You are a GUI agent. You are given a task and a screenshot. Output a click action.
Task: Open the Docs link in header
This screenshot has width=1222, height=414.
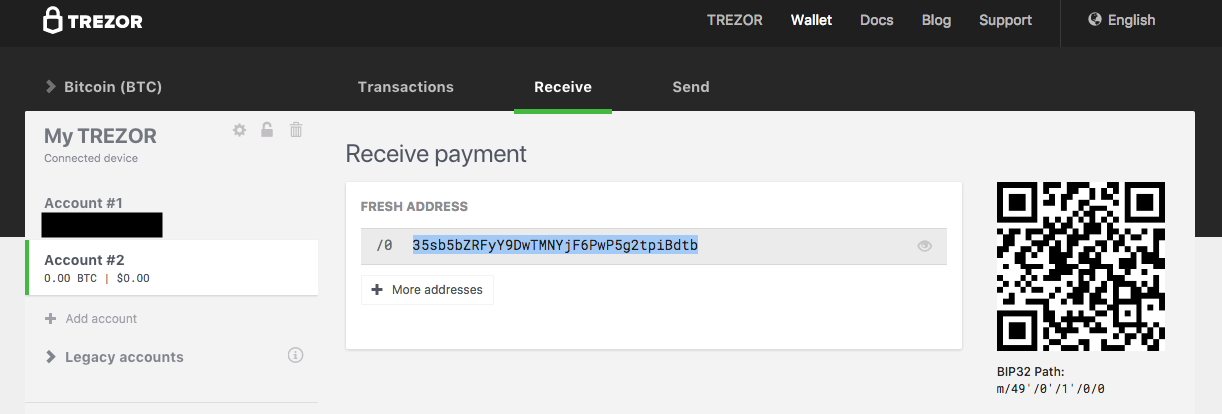[x=877, y=20]
